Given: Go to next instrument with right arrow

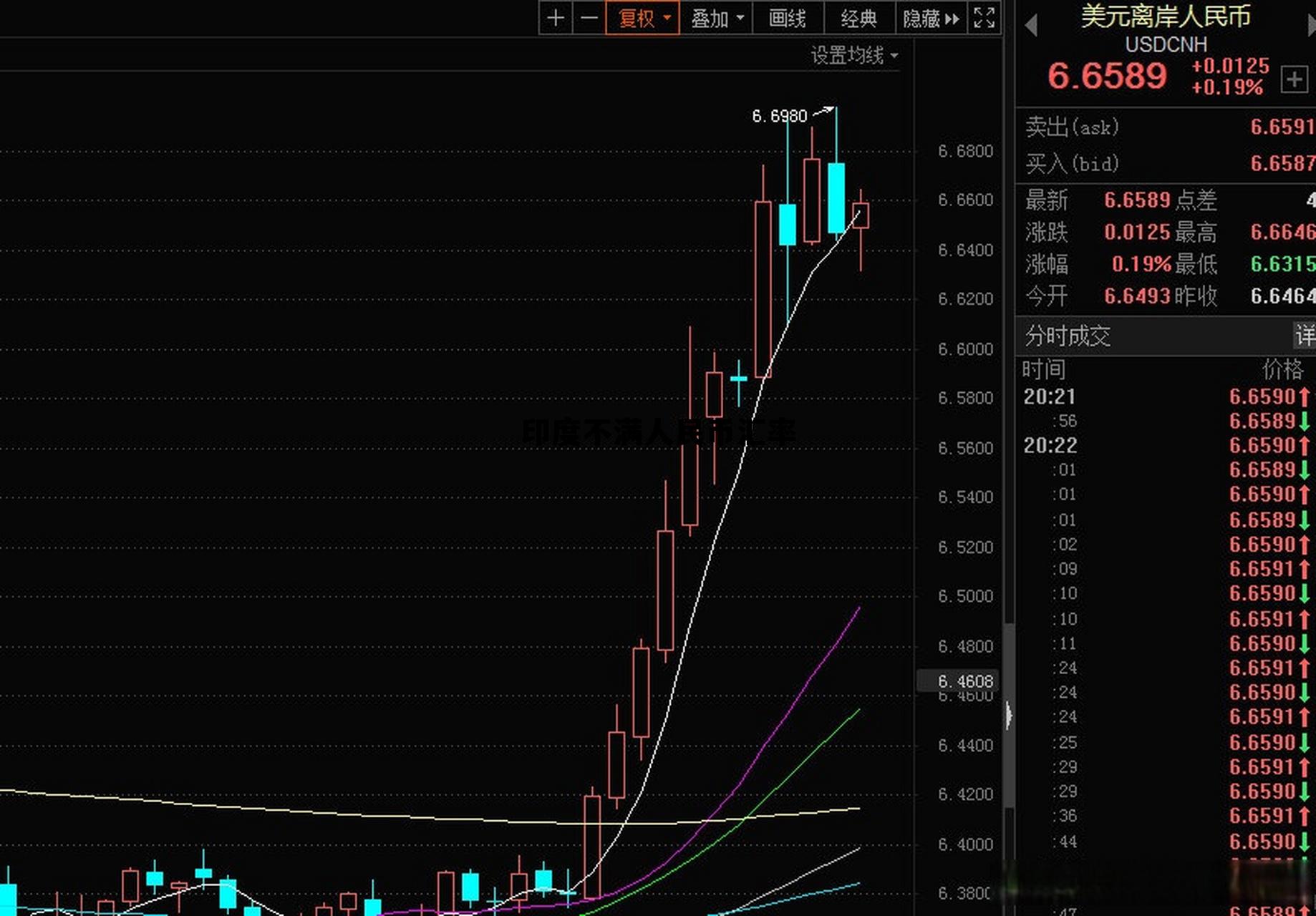Looking at the screenshot, I should click(1310, 26).
